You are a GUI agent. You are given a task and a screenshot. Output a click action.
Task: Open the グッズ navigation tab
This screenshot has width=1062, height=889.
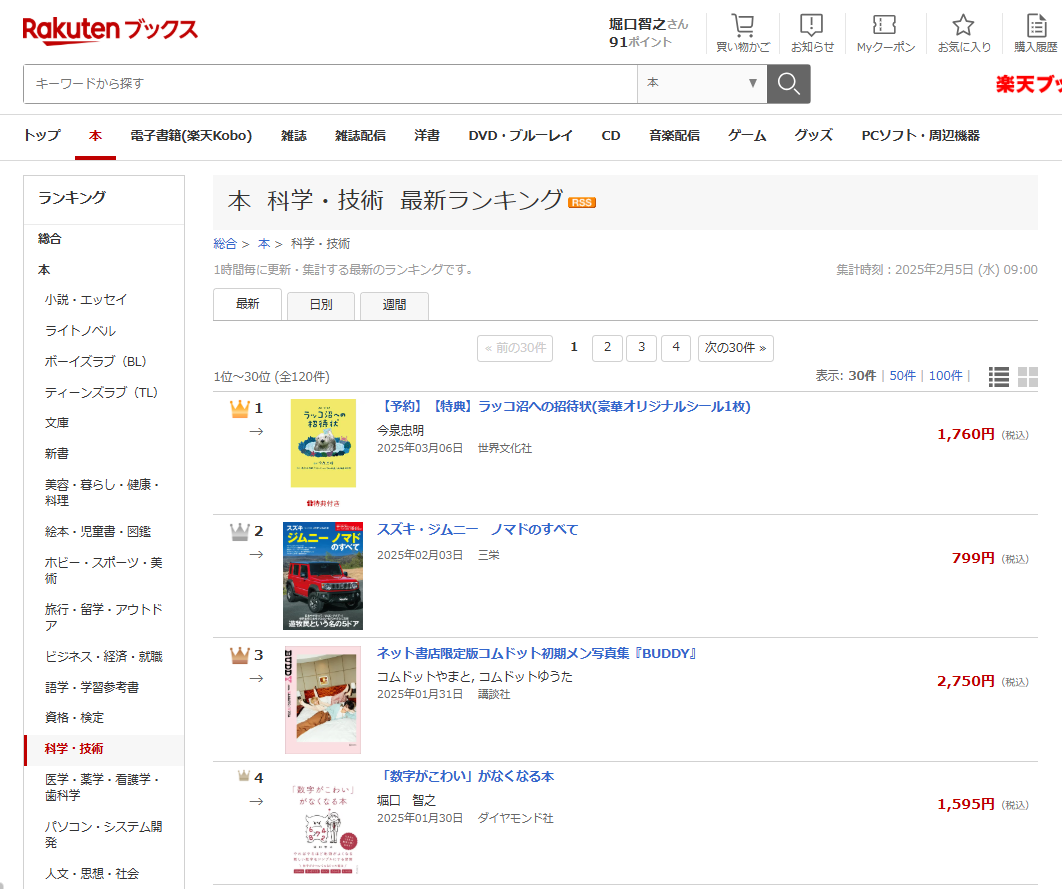click(813, 135)
